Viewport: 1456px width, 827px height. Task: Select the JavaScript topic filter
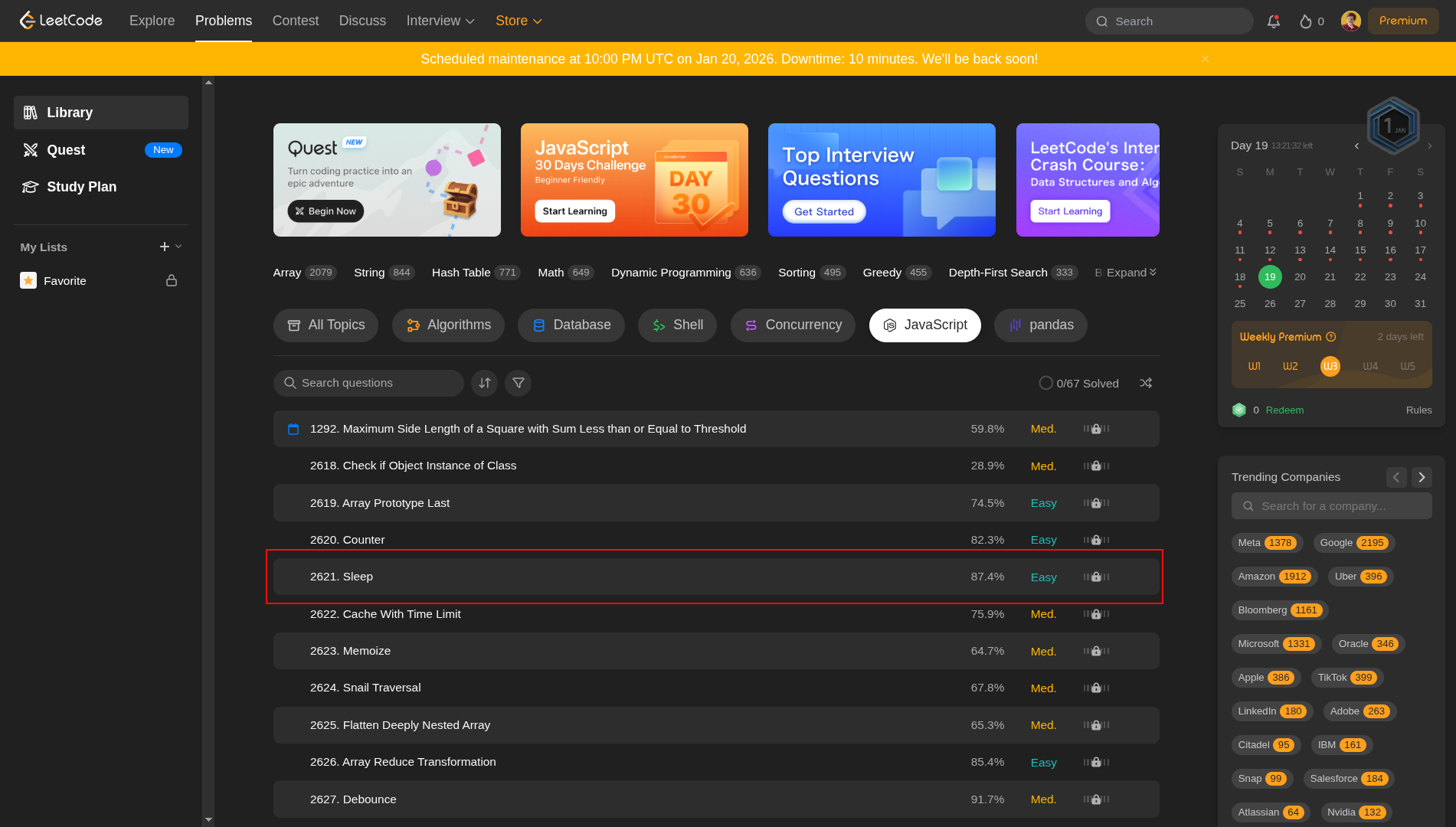click(x=924, y=325)
